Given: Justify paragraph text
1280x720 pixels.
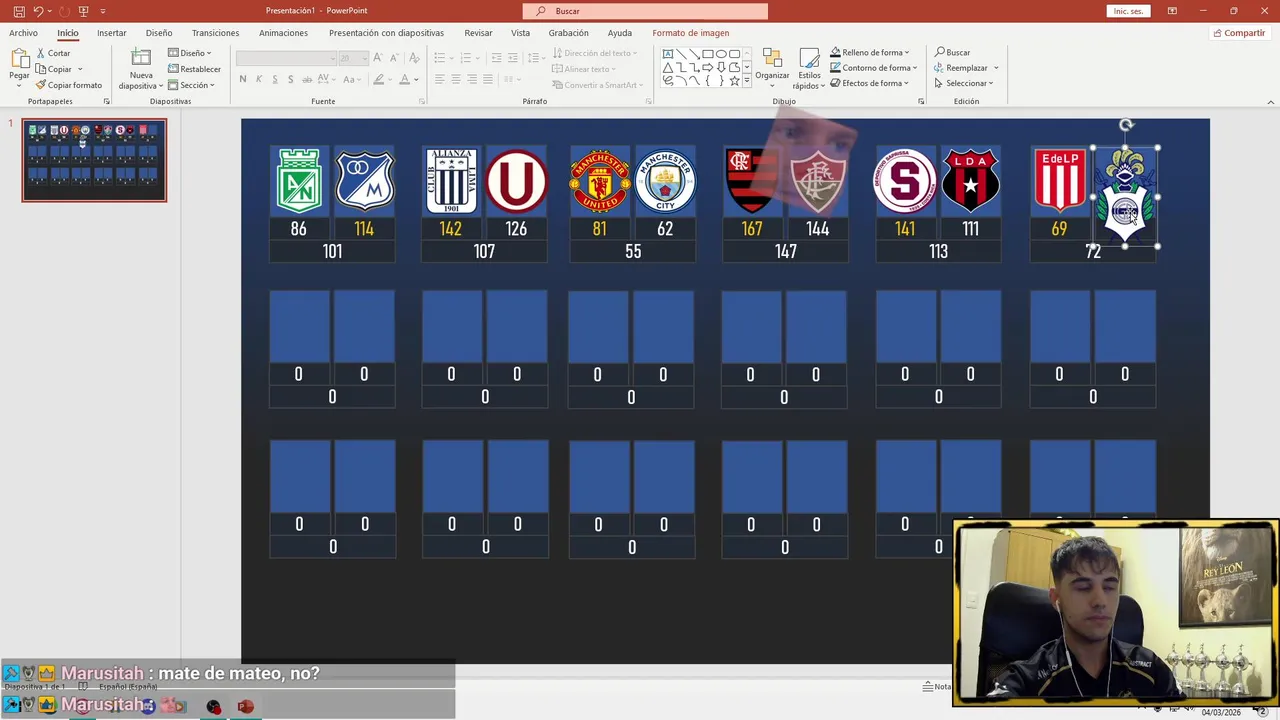Looking at the screenshot, I should pos(487,79).
